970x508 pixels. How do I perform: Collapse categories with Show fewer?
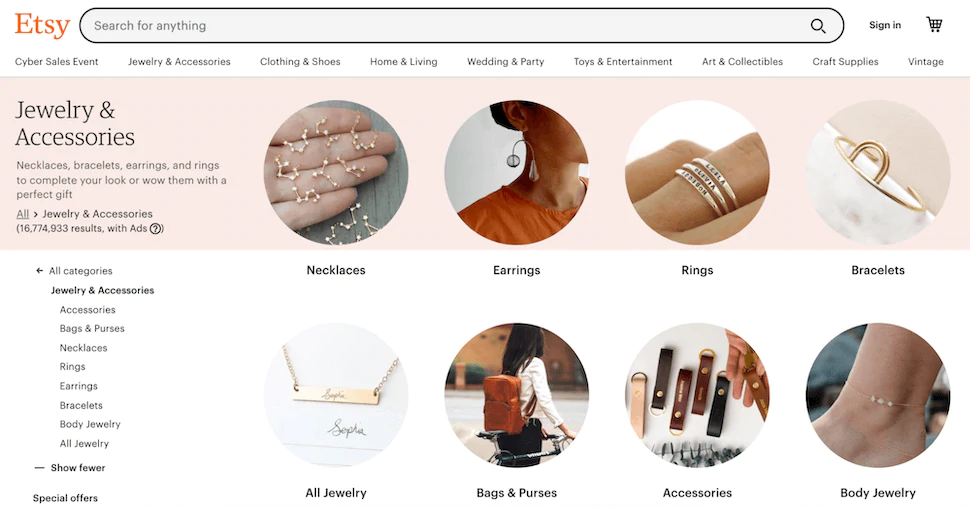tap(70, 468)
